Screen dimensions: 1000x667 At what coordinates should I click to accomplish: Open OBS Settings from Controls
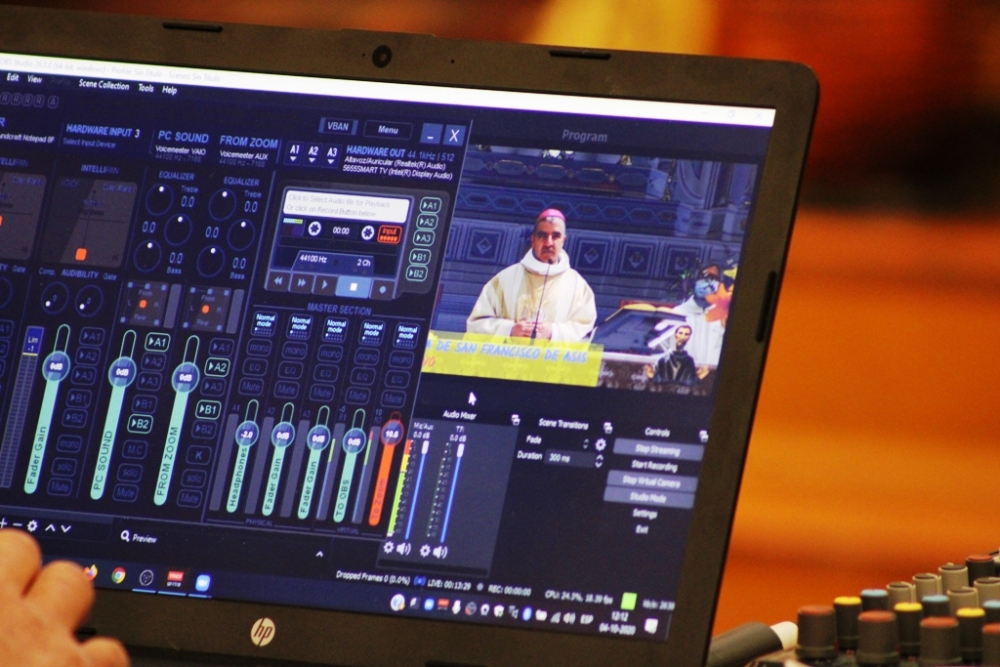coord(644,513)
